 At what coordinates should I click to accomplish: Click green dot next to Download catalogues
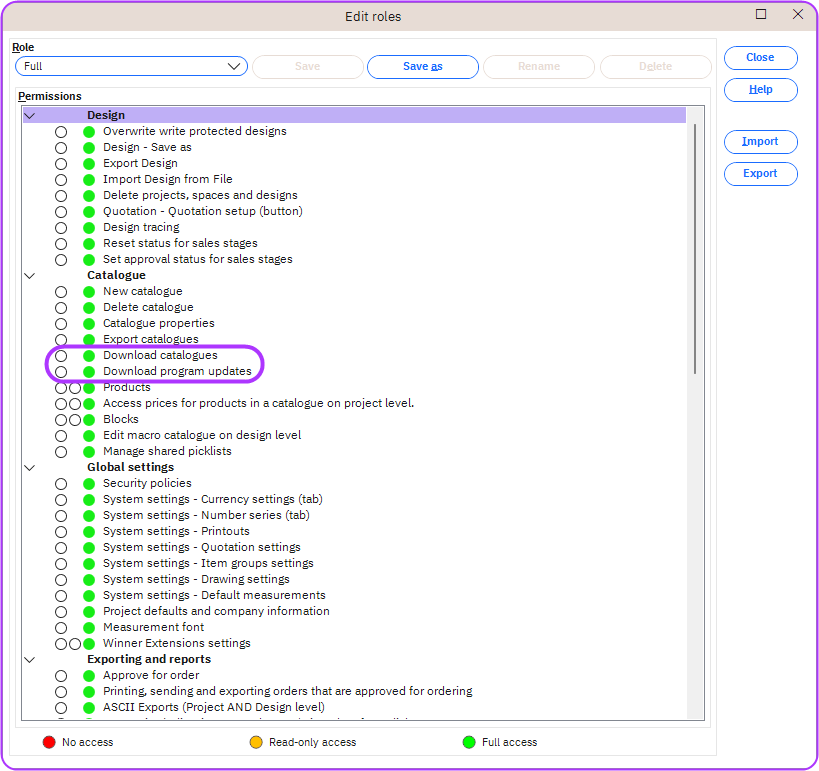[89, 355]
